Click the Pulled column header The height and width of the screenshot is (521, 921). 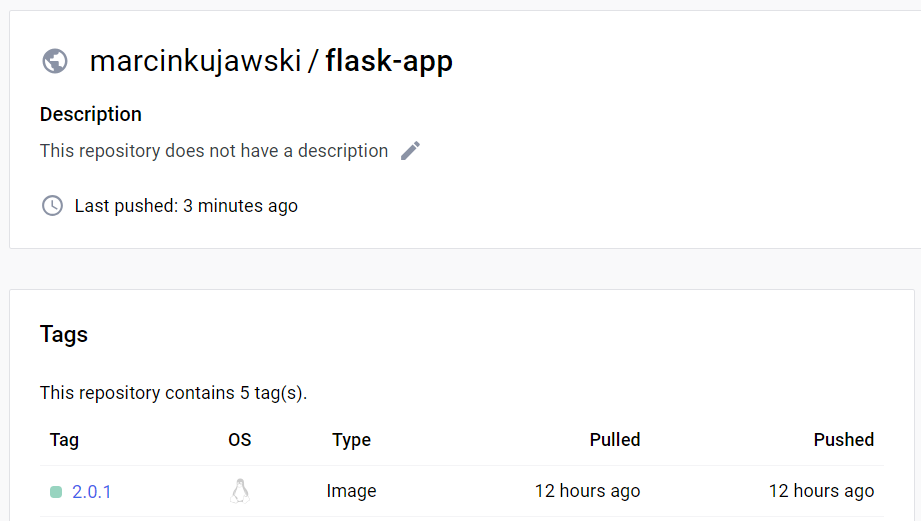pyautogui.click(x=615, y=440)
